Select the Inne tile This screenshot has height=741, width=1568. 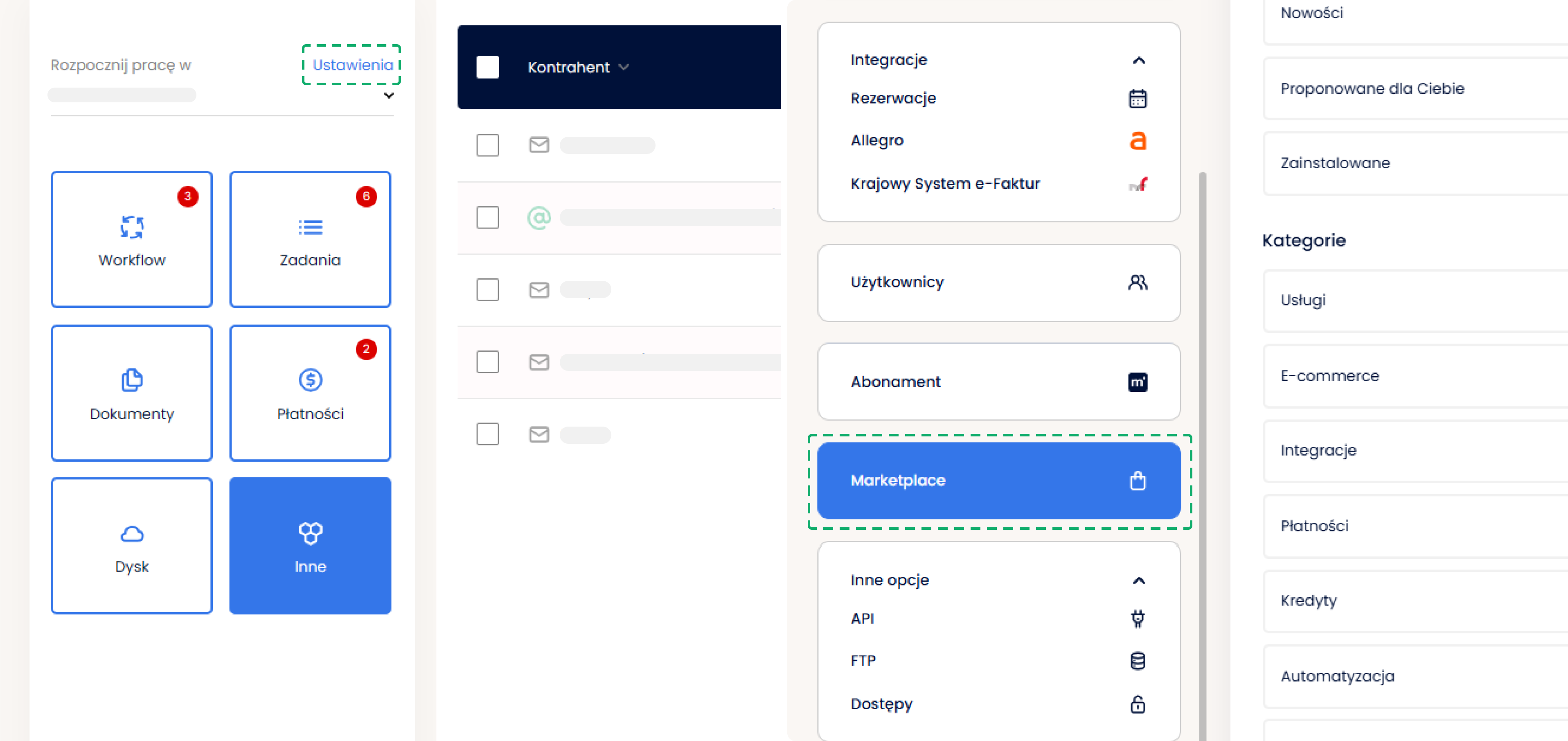coord(310,546)
